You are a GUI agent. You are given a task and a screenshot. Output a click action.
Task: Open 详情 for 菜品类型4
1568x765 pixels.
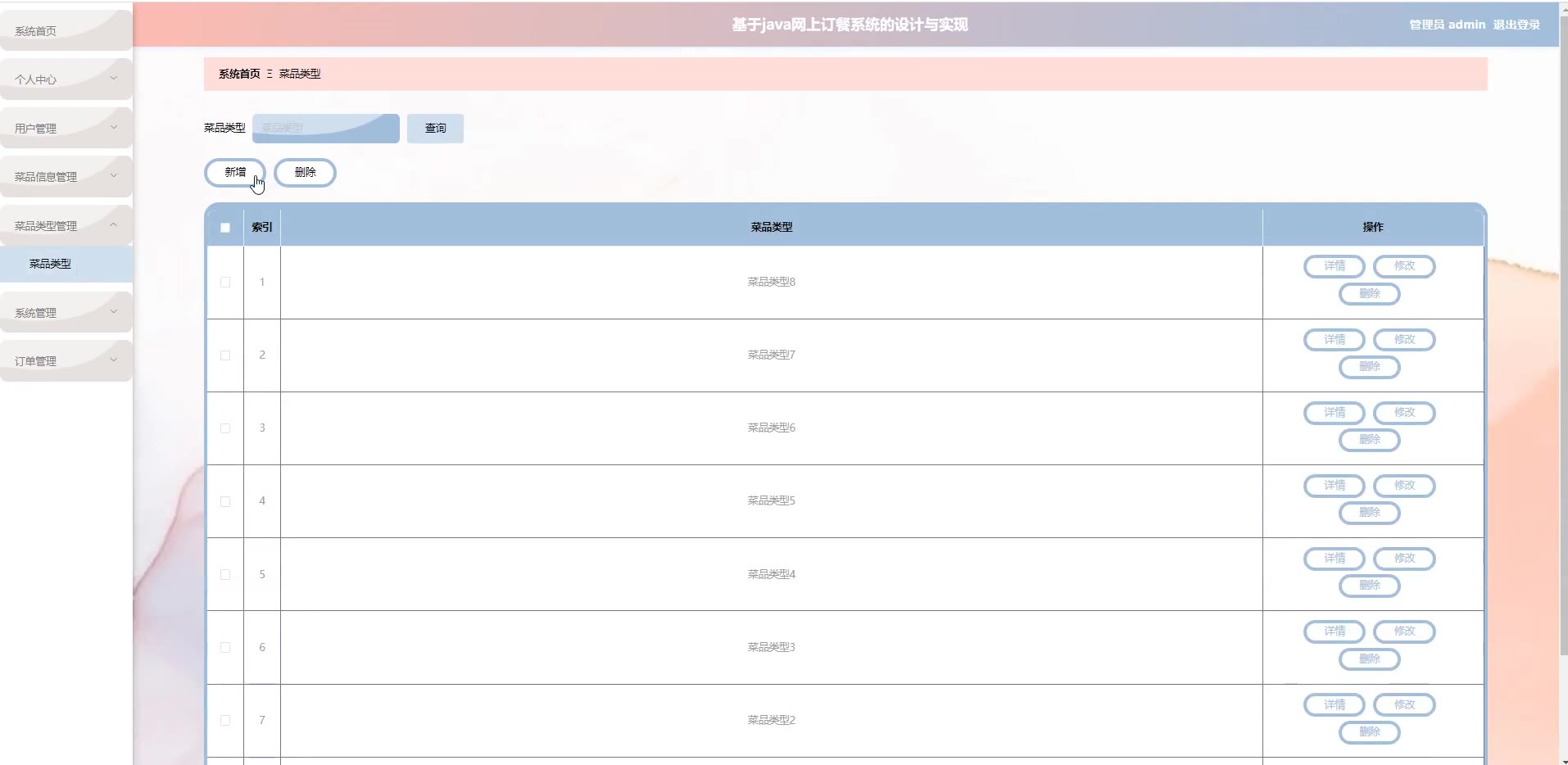pos(1334,559)
